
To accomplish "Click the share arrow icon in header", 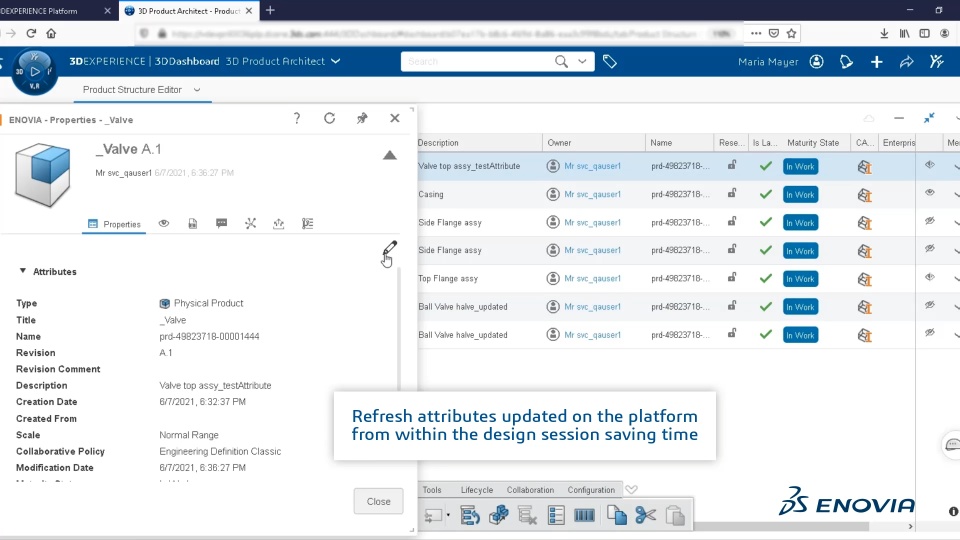I will point(906,62).
